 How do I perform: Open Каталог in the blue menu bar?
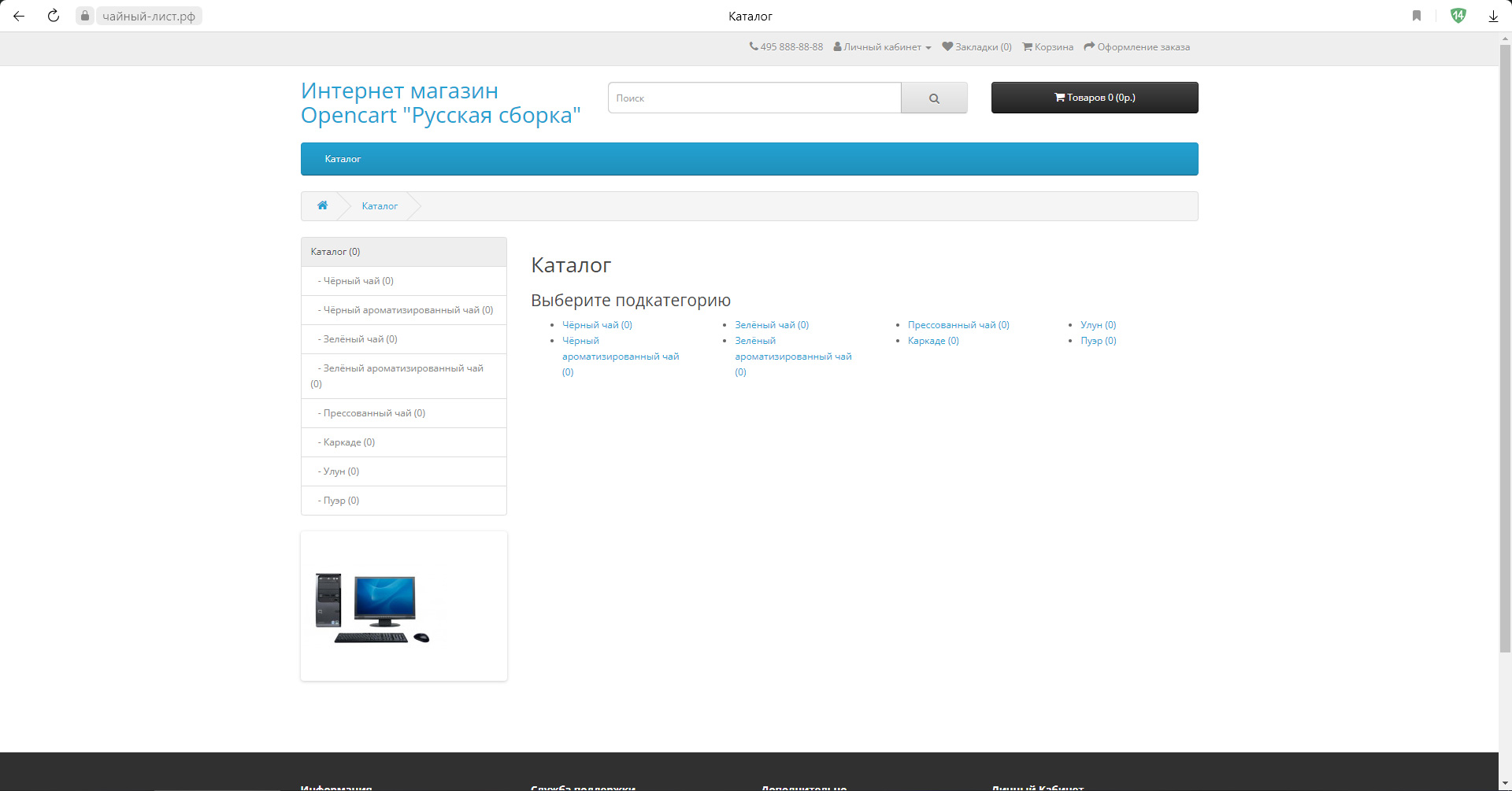point(343,159)
